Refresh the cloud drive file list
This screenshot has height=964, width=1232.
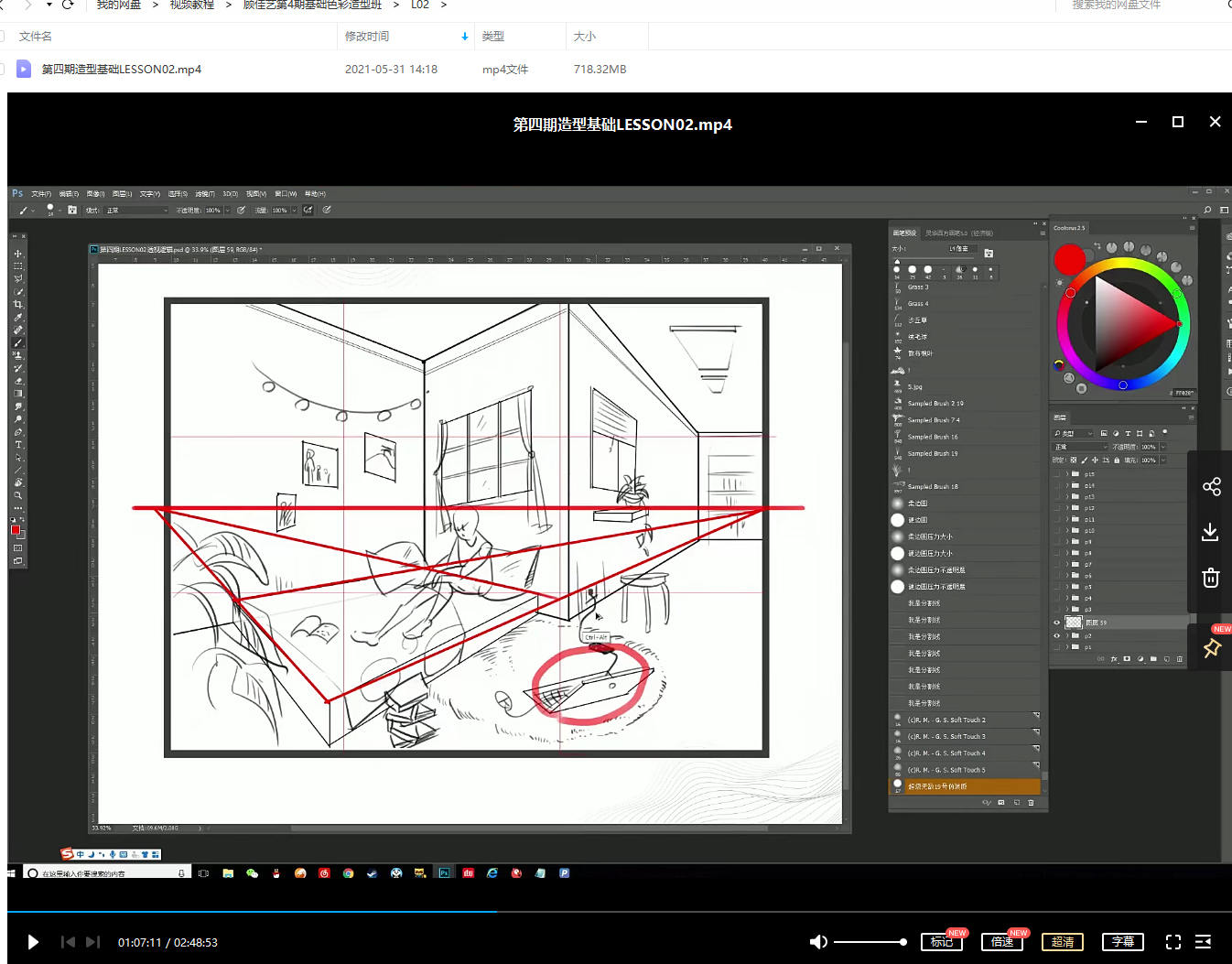[68, 5]
